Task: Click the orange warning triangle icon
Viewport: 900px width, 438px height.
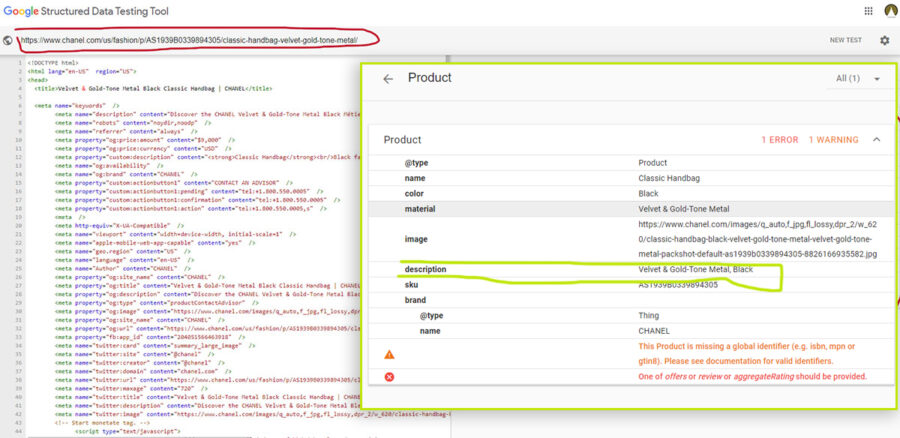Action: [389, 354]
